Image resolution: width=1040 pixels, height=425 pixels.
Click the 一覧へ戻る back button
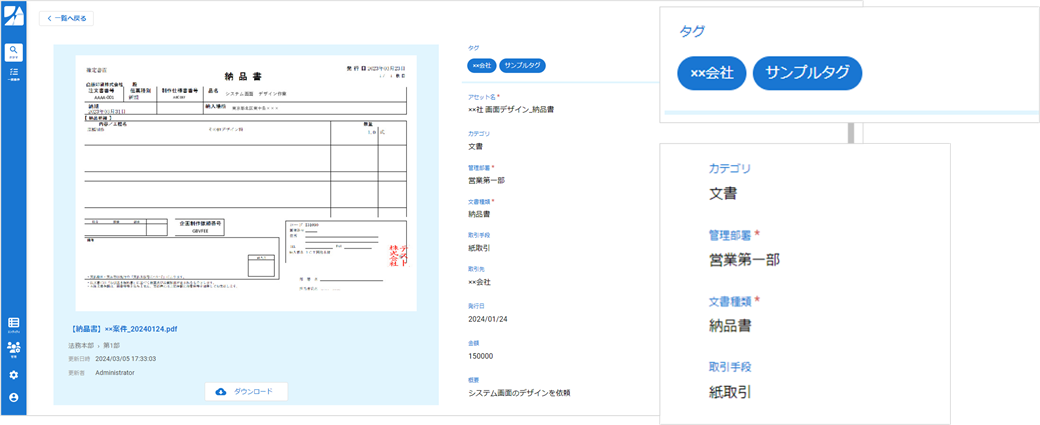[x=66, y=19]
